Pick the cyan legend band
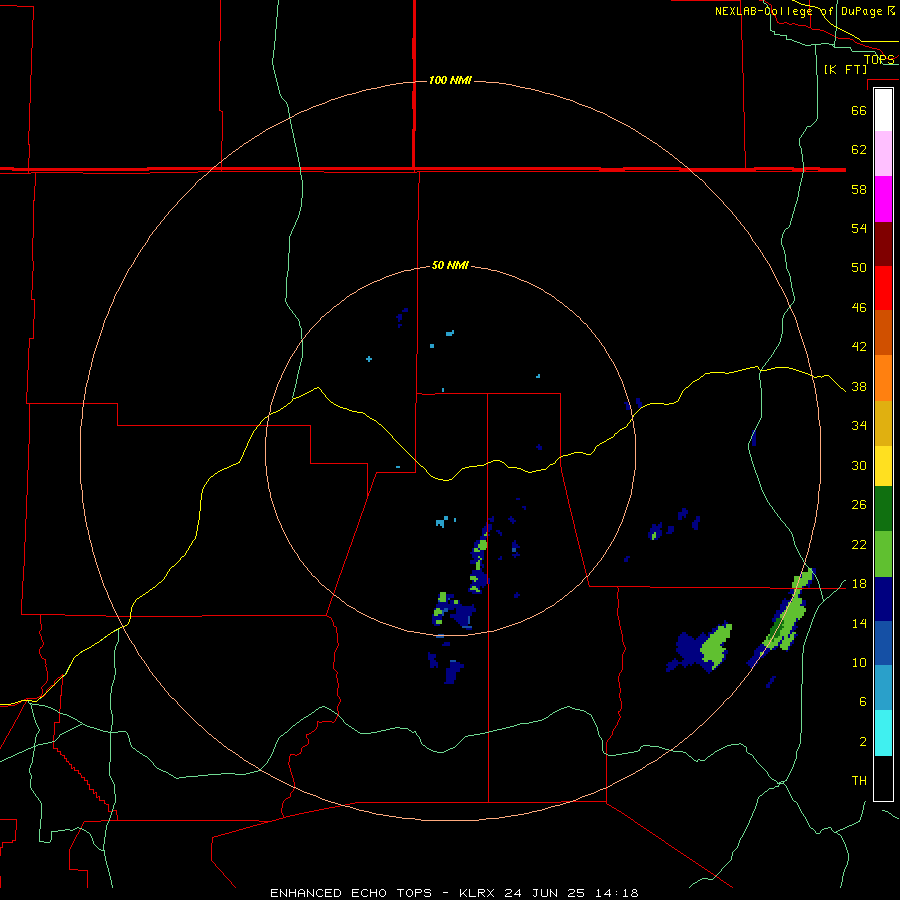Viewport: 900px width, 900px height. pyautogui.click(x=883, y=733)
